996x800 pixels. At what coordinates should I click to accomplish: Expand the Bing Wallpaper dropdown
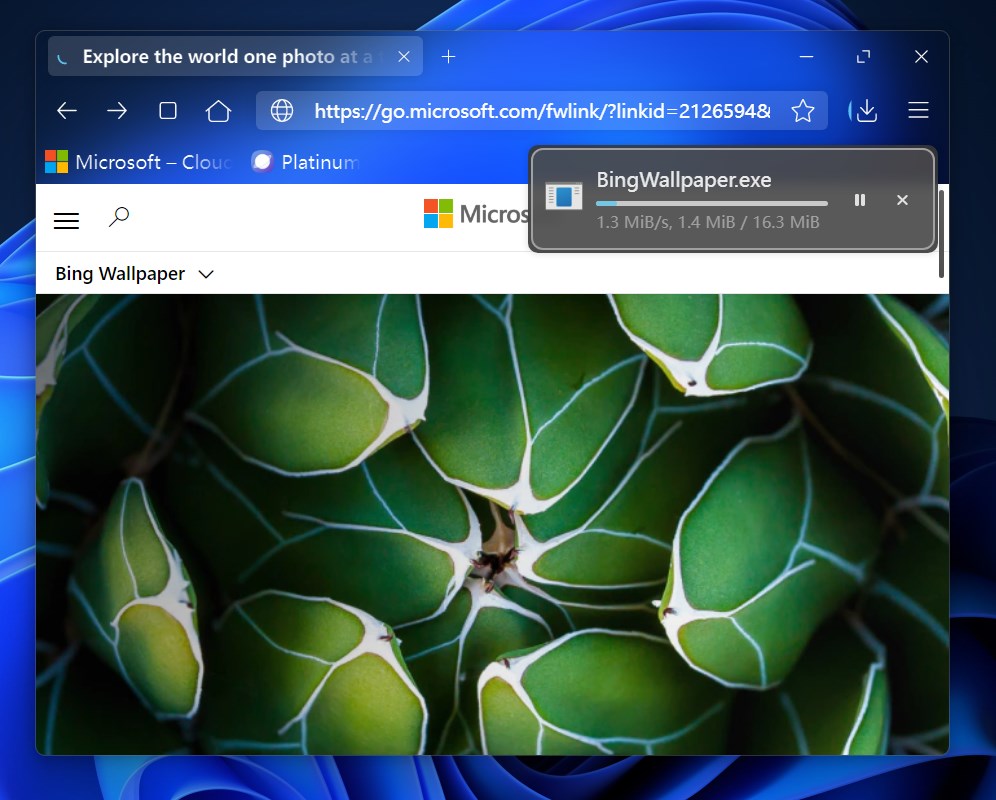click(x=134, y=274)
